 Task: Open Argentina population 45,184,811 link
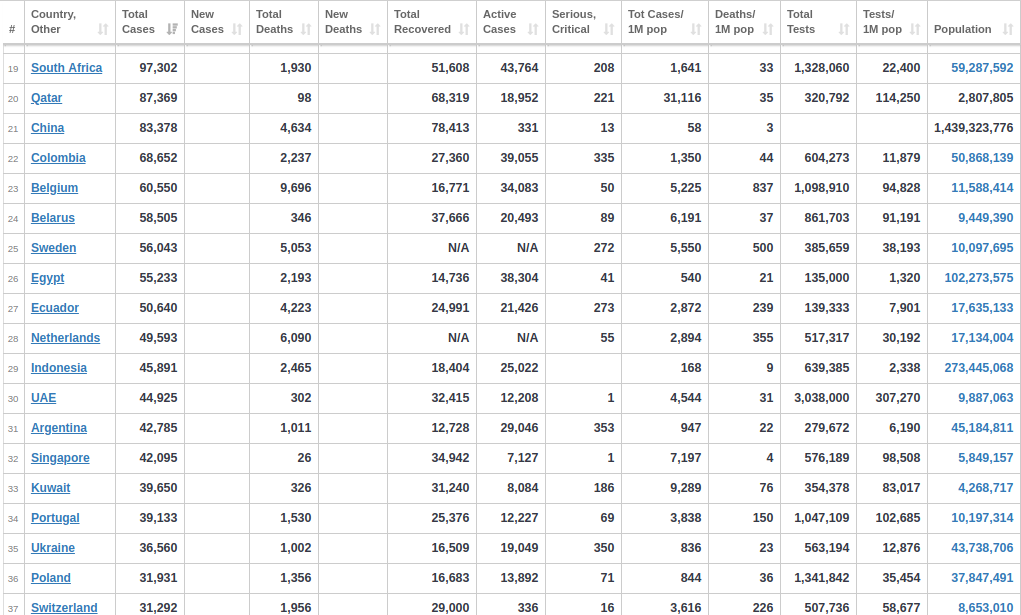pyautogui.click(x=982, y=427)
